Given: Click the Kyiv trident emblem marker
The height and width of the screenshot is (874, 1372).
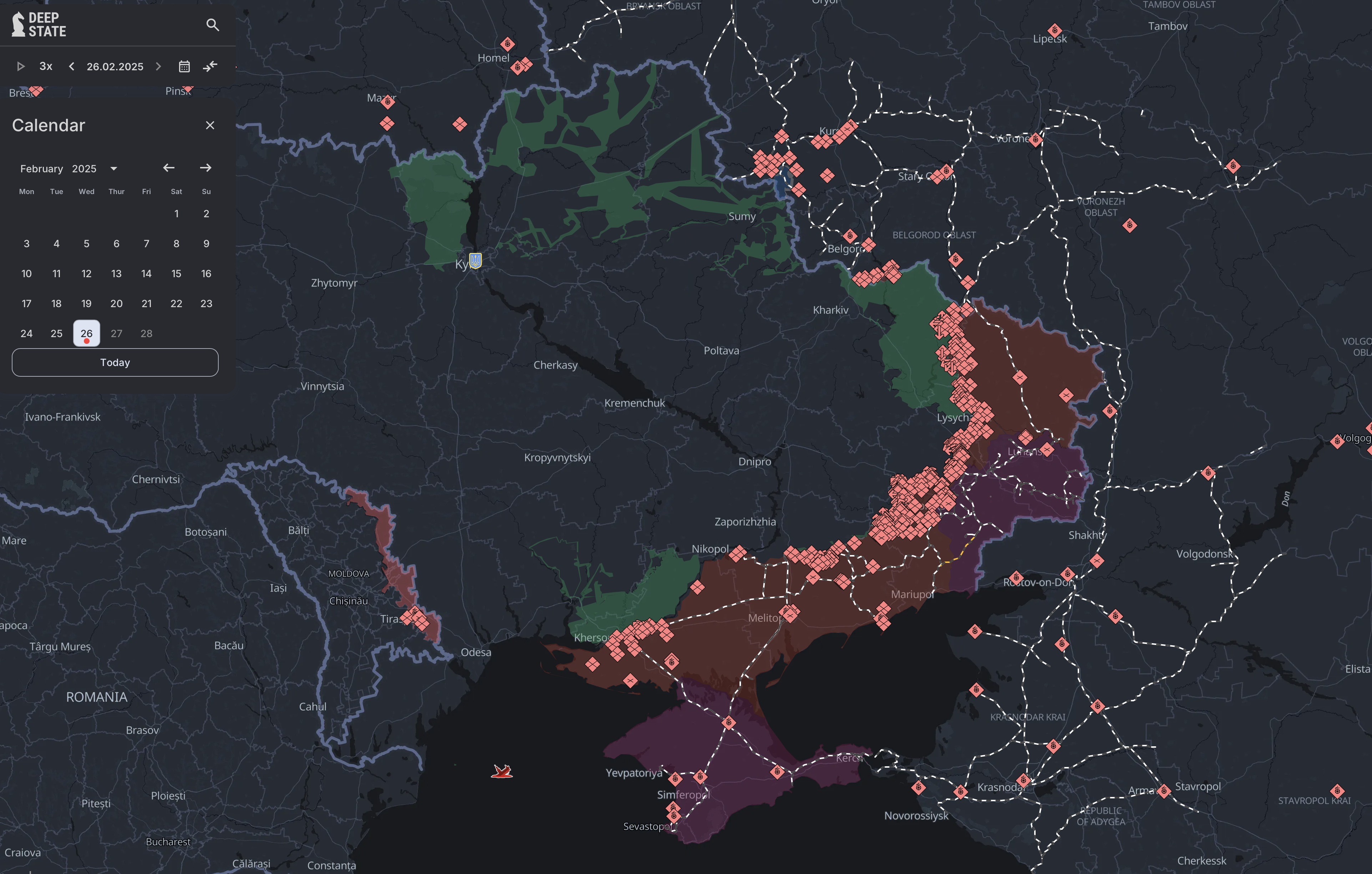Looking at the screenshot, I should [475, 260].
